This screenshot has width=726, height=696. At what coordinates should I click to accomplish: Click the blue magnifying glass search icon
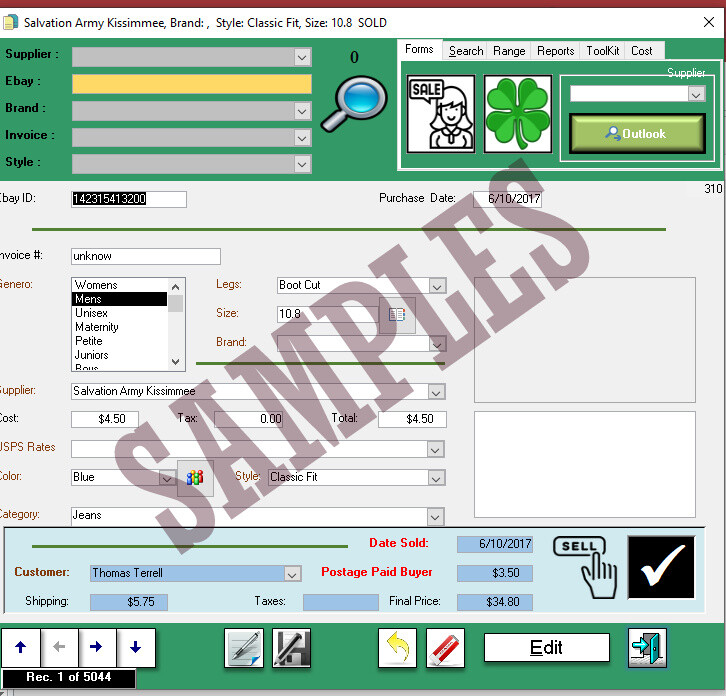(x=355, y=104)
